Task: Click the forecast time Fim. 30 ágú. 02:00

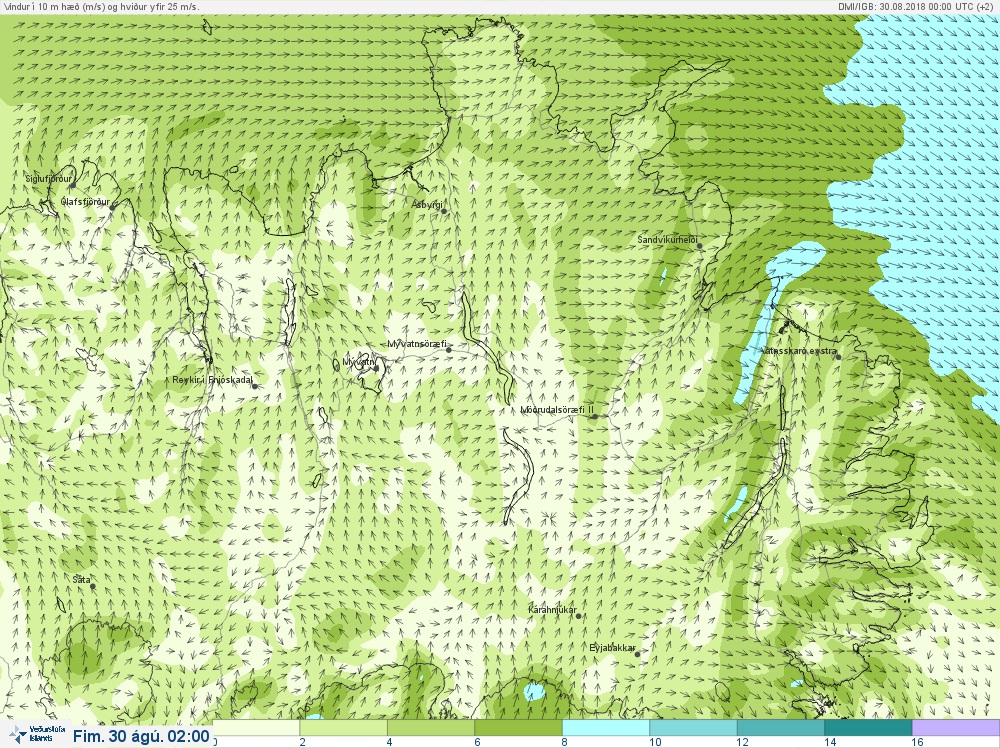Action: [x=141, y=736]
